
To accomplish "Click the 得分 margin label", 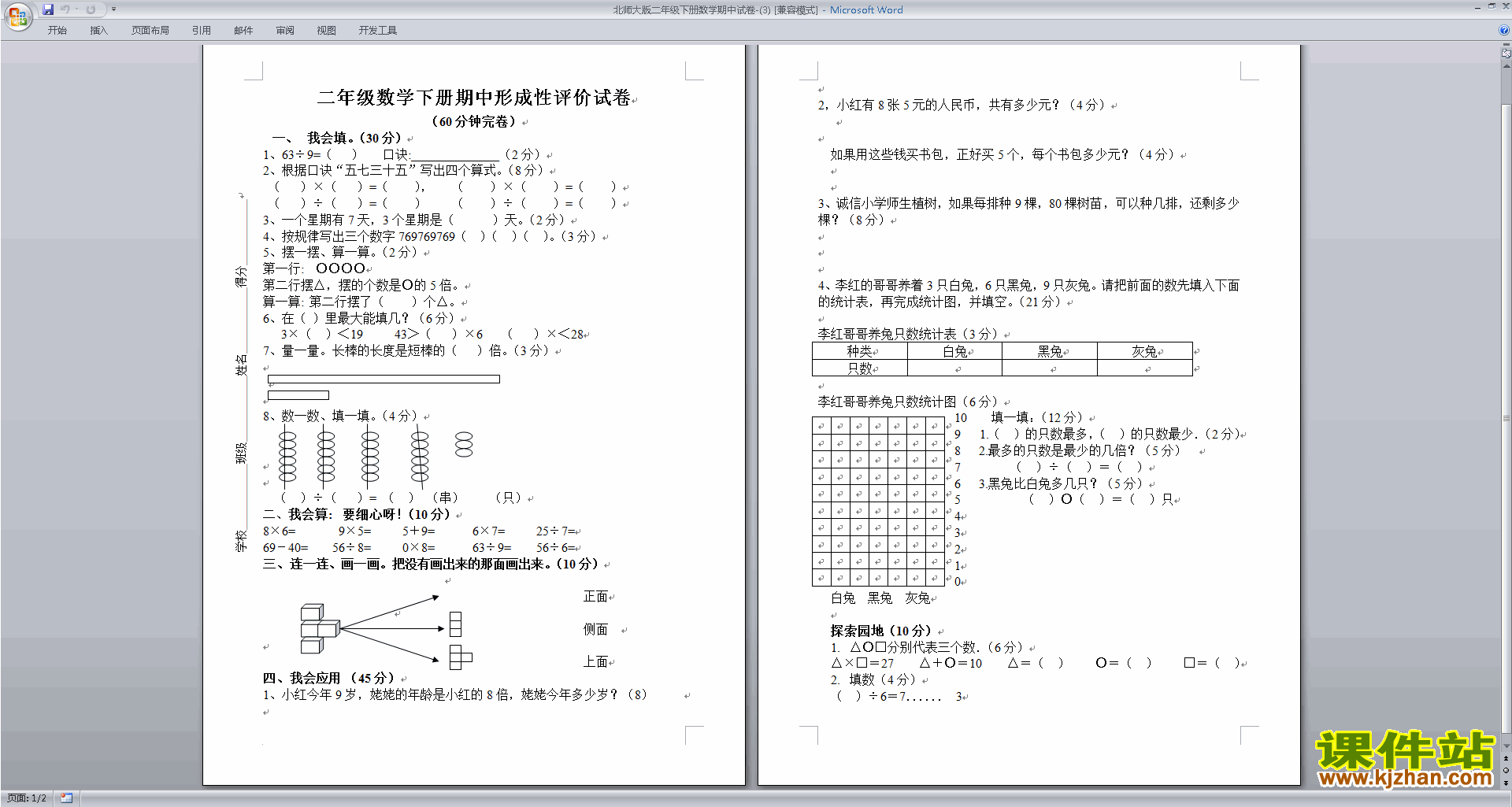I will click(x=241, y=276).
